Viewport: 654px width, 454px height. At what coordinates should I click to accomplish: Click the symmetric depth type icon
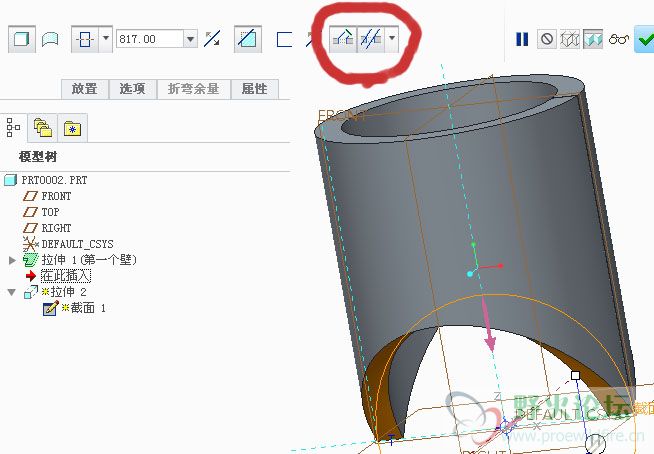point(85,39)
